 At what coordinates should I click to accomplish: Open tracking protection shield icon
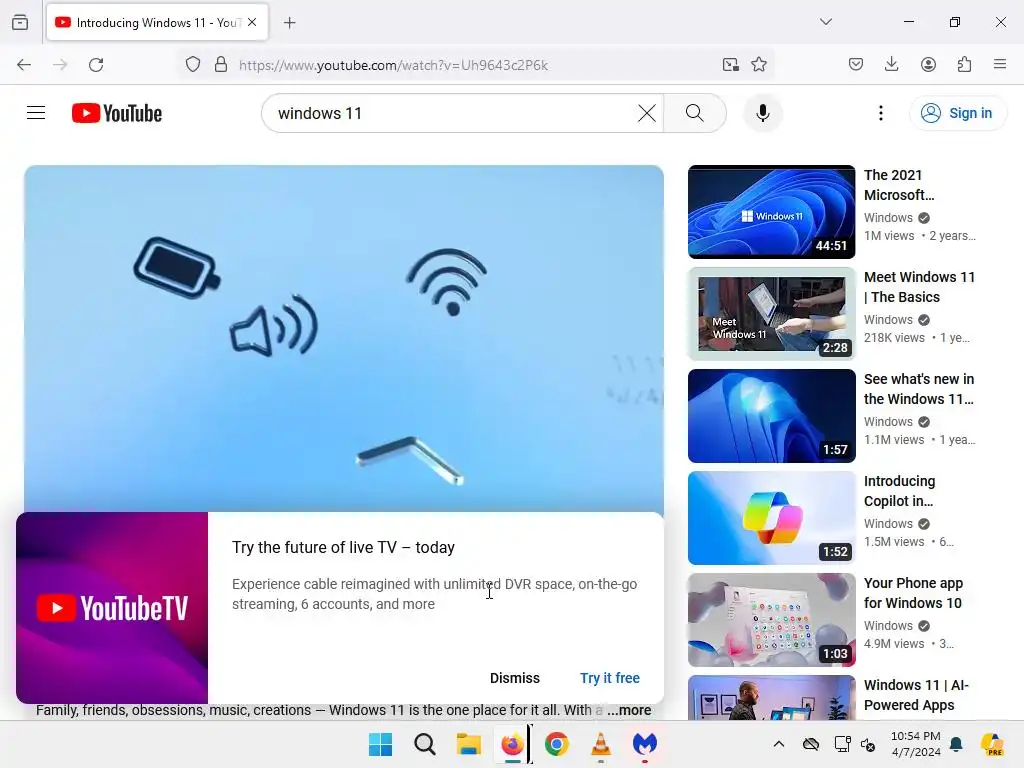193,65
